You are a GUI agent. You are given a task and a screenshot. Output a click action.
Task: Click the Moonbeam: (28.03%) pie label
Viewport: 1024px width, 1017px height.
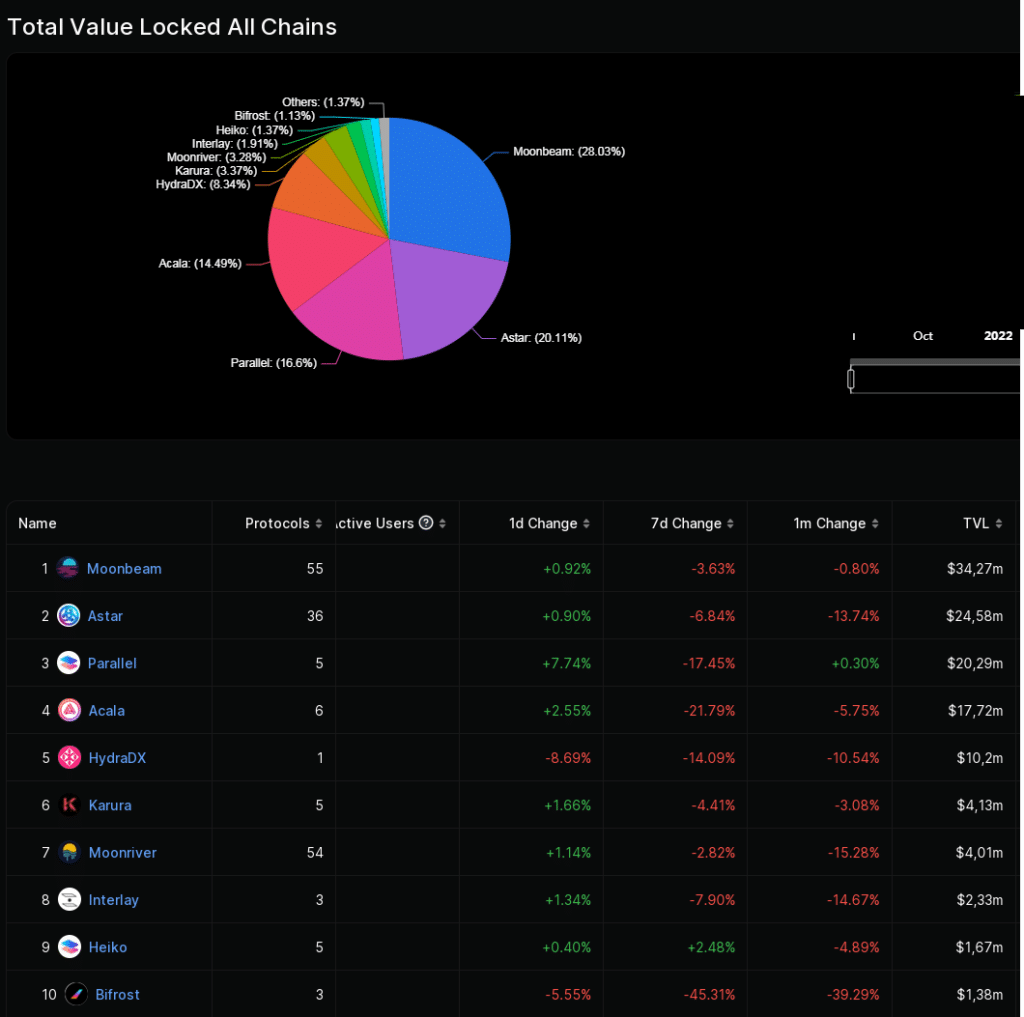click(x=569, y=152)
